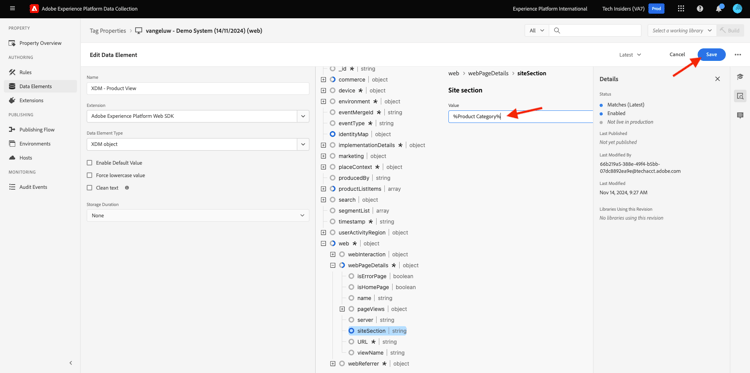Save the data element
This screenshot has height=373, width=750.
[x=711, y=55]
